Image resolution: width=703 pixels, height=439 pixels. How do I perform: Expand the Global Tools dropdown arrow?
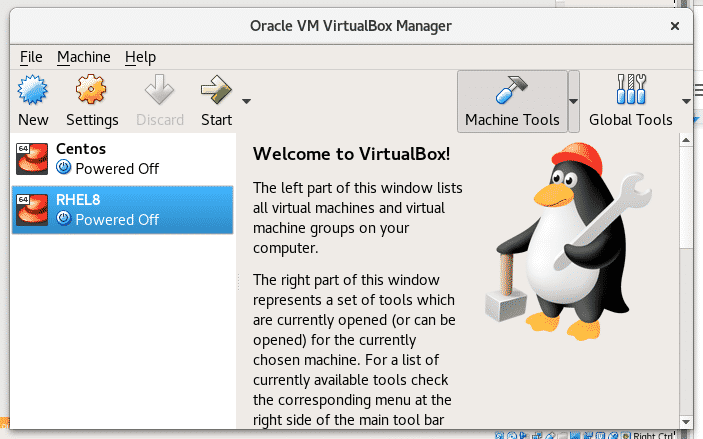686,101
